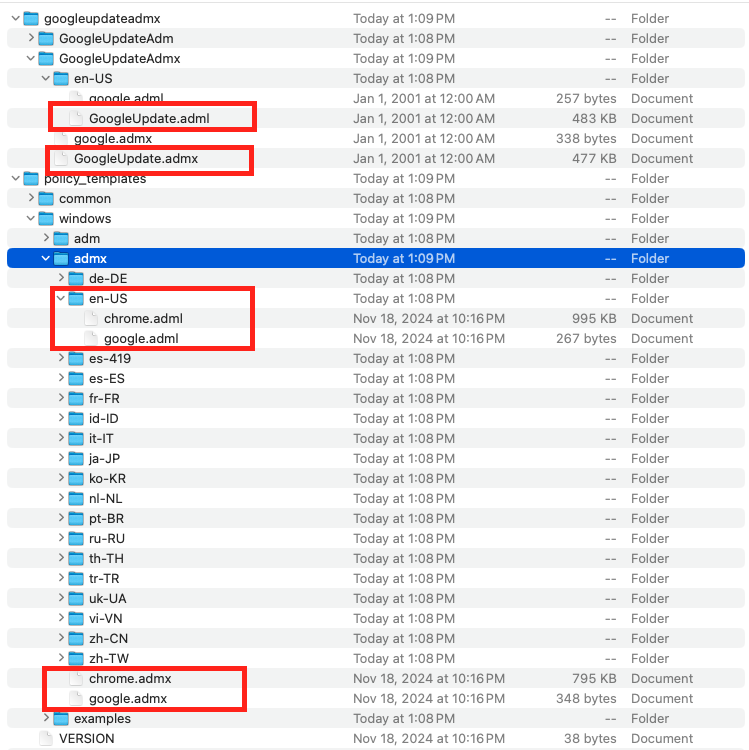The width and height of the screenshot is (749, 750).
Task: Click the 795 KB size value
Action: [x=594, y=679]
